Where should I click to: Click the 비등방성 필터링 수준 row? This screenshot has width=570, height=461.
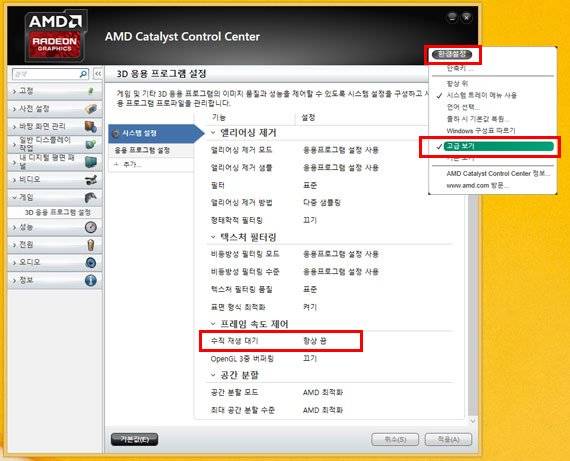coord(329,272)
